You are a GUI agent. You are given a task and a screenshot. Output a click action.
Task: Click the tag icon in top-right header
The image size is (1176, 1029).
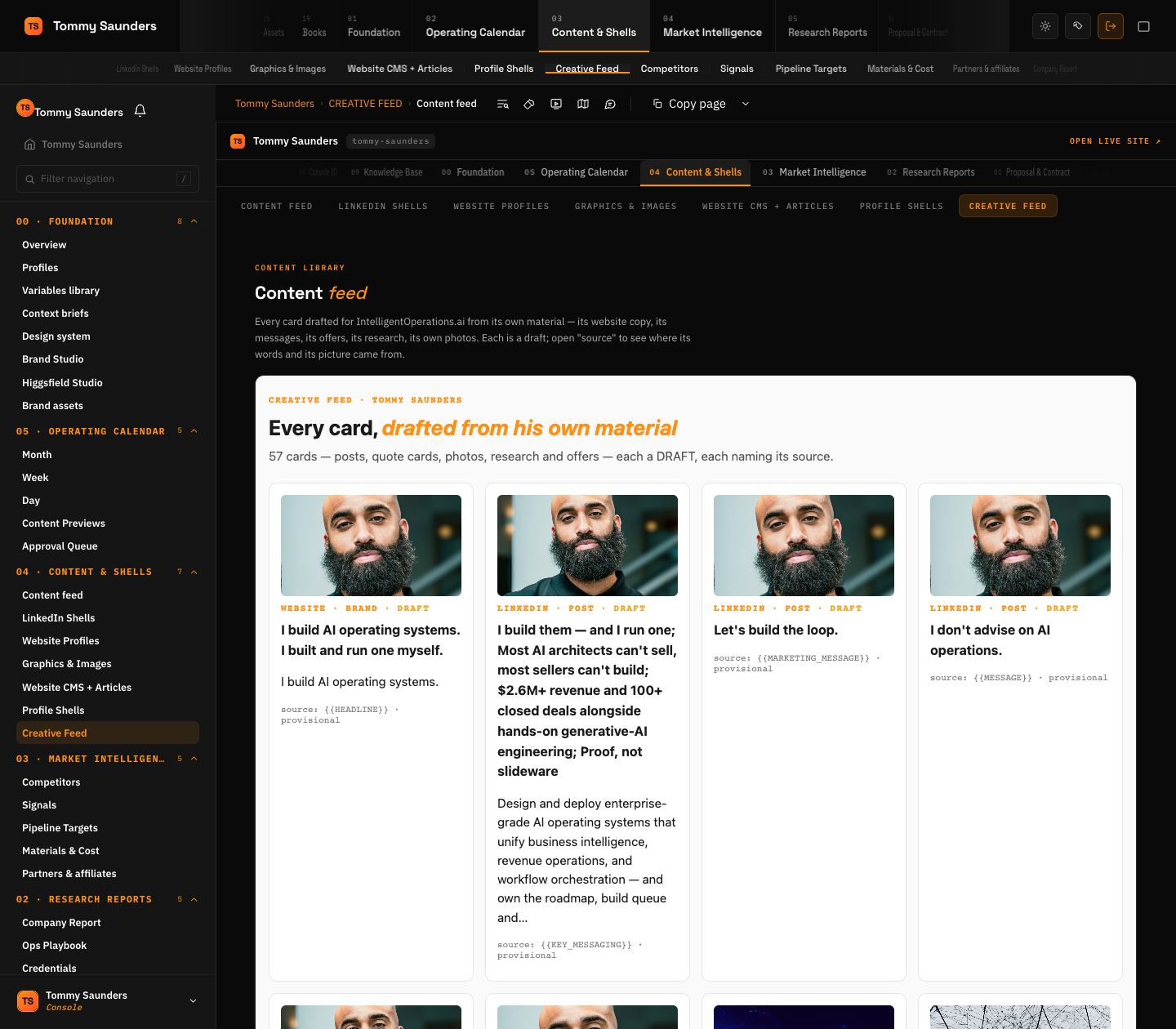[x=1078, y=26]
